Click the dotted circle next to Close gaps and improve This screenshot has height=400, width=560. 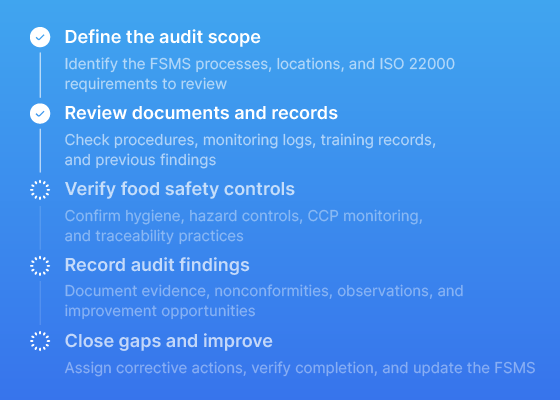pyautogui.click(x=40, y=341)
